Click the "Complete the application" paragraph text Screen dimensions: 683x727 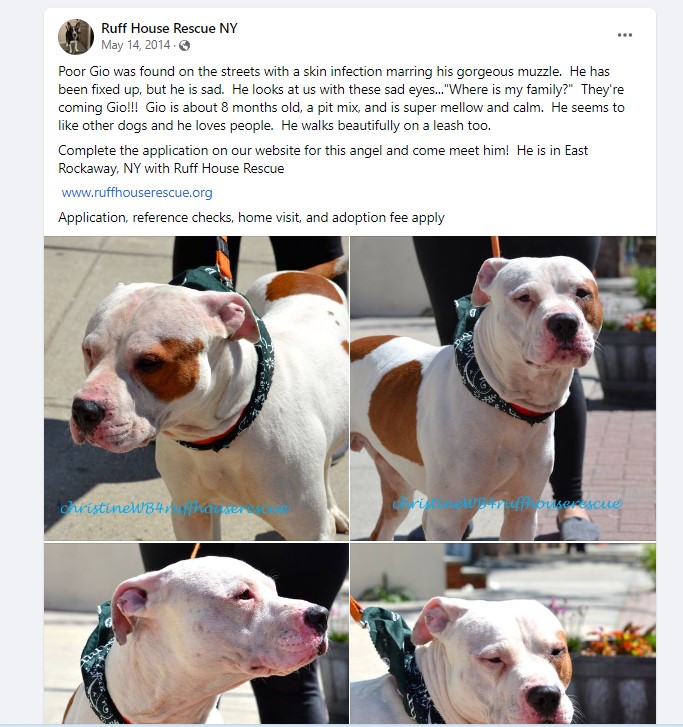[323, 159]
